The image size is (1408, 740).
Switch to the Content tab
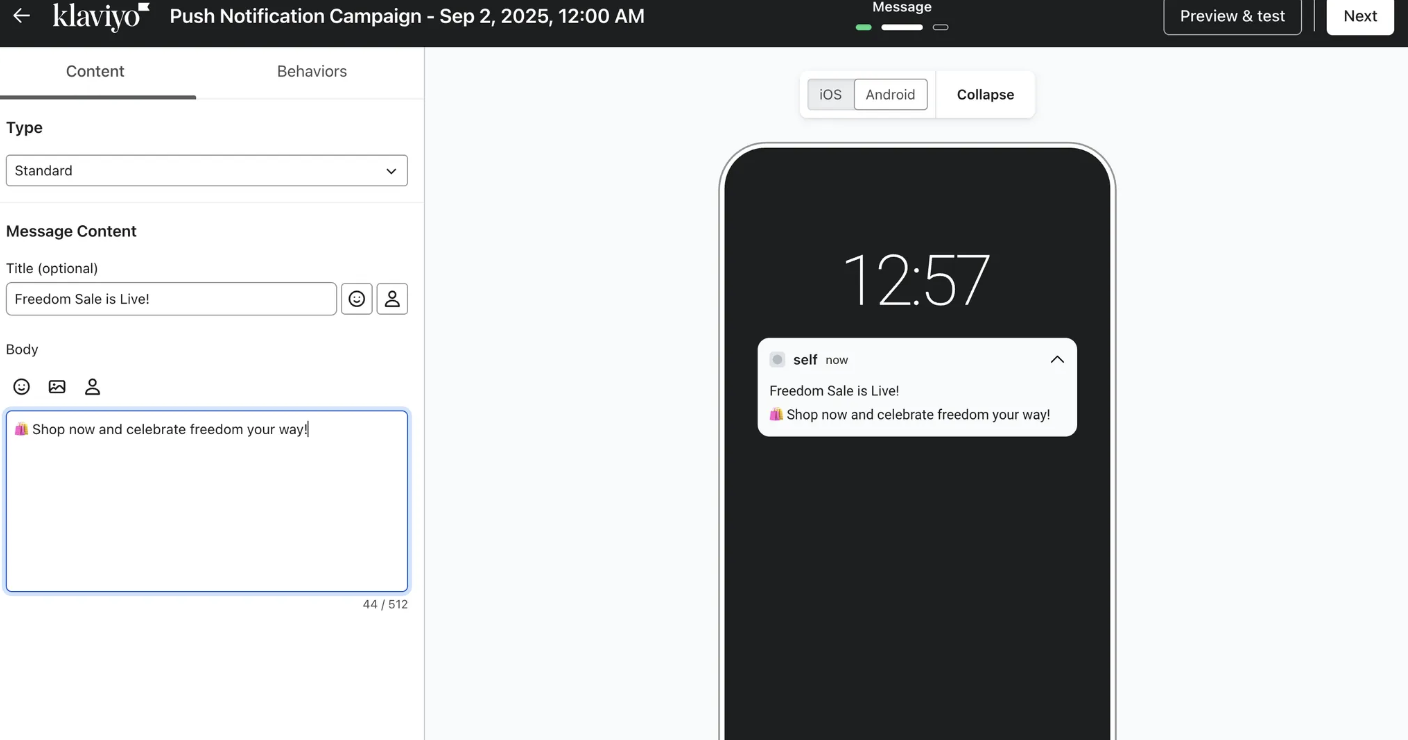(x=96, y=72)
